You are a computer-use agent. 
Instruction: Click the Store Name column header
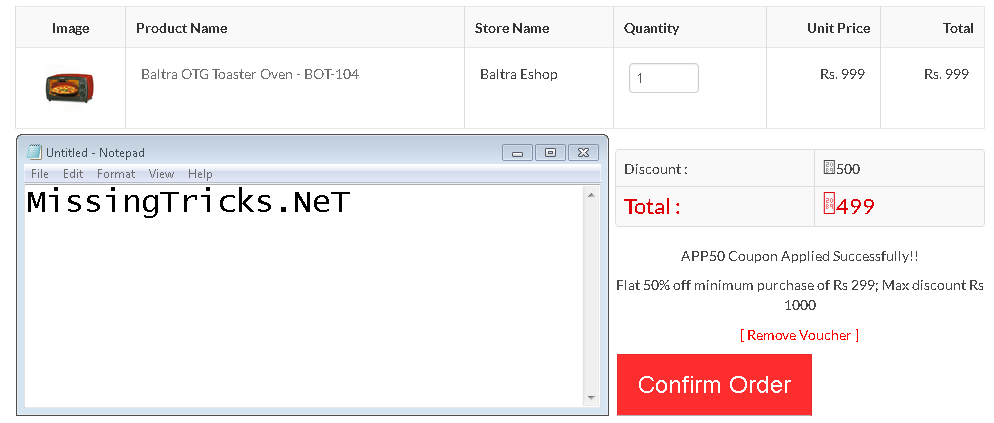(512, 28)
